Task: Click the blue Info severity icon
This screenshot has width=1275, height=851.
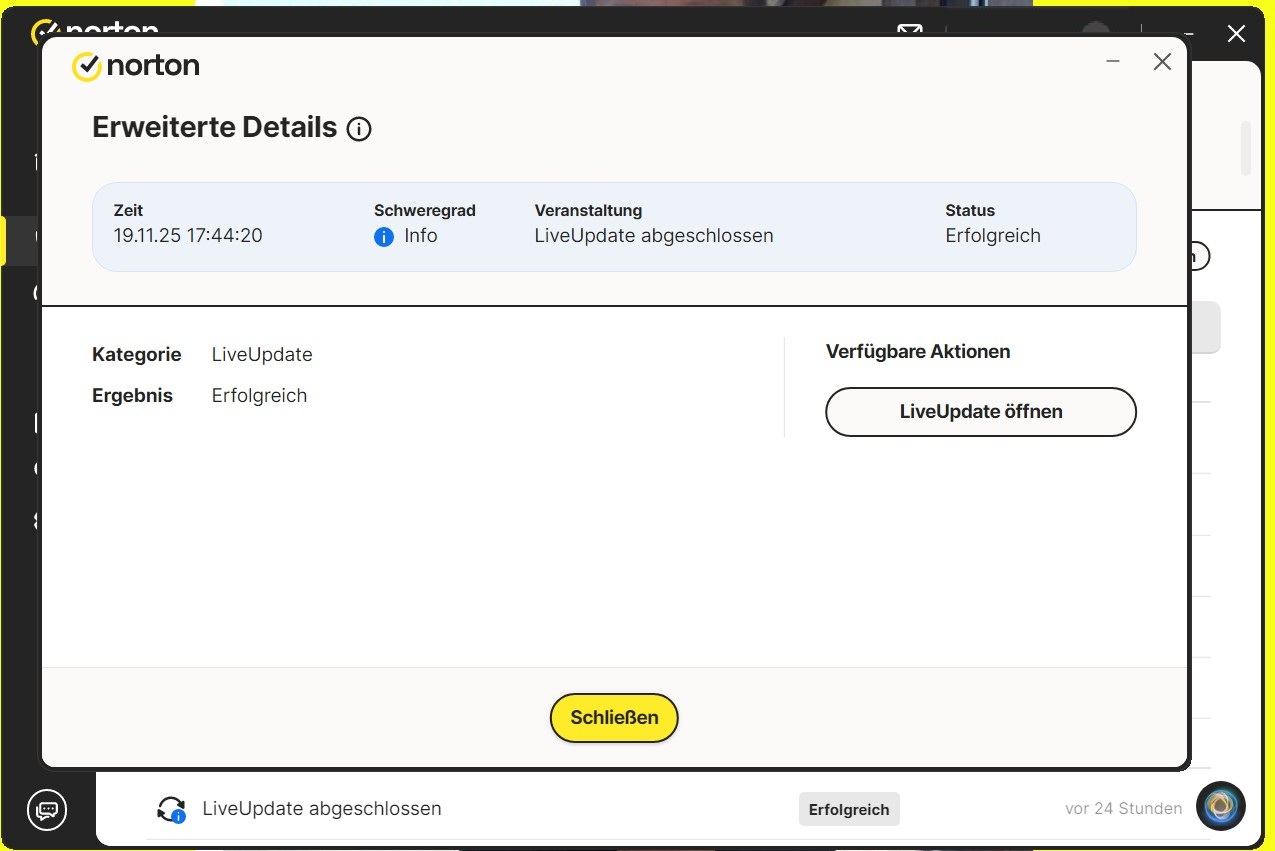Action: (384, 237)
